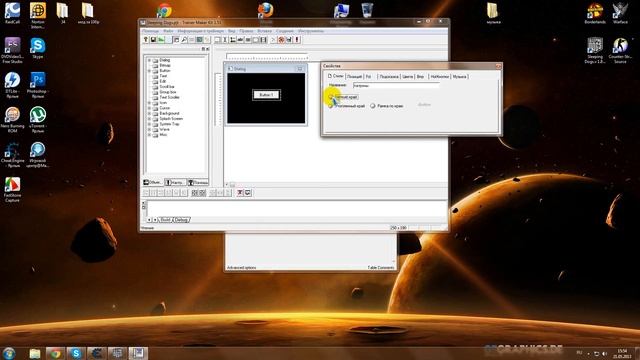Screen dimensions: 640x360
Task: Expand the Misc tree node
Action: (149, 135)
